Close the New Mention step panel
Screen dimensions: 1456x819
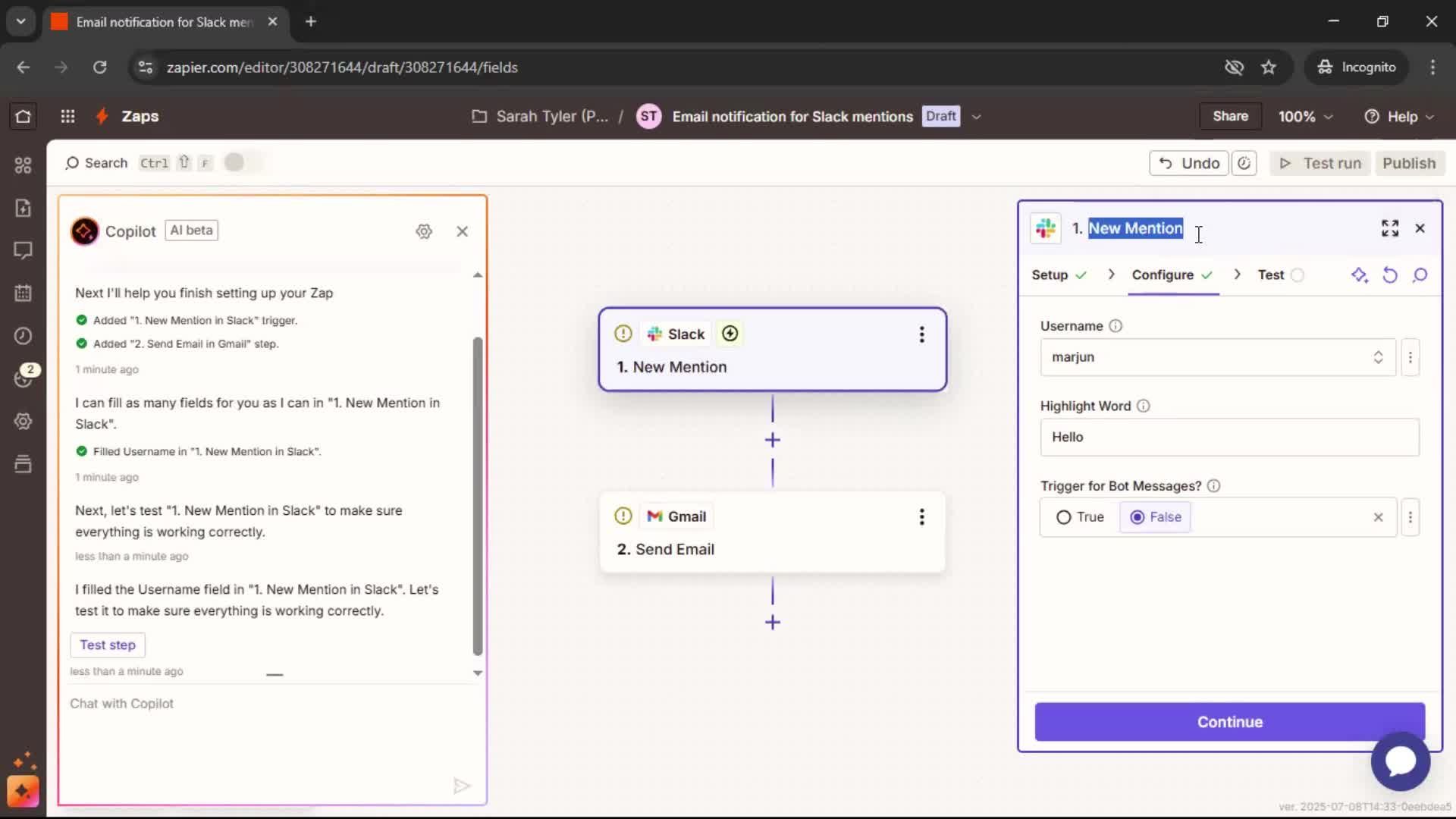[x=1420, y=228]
